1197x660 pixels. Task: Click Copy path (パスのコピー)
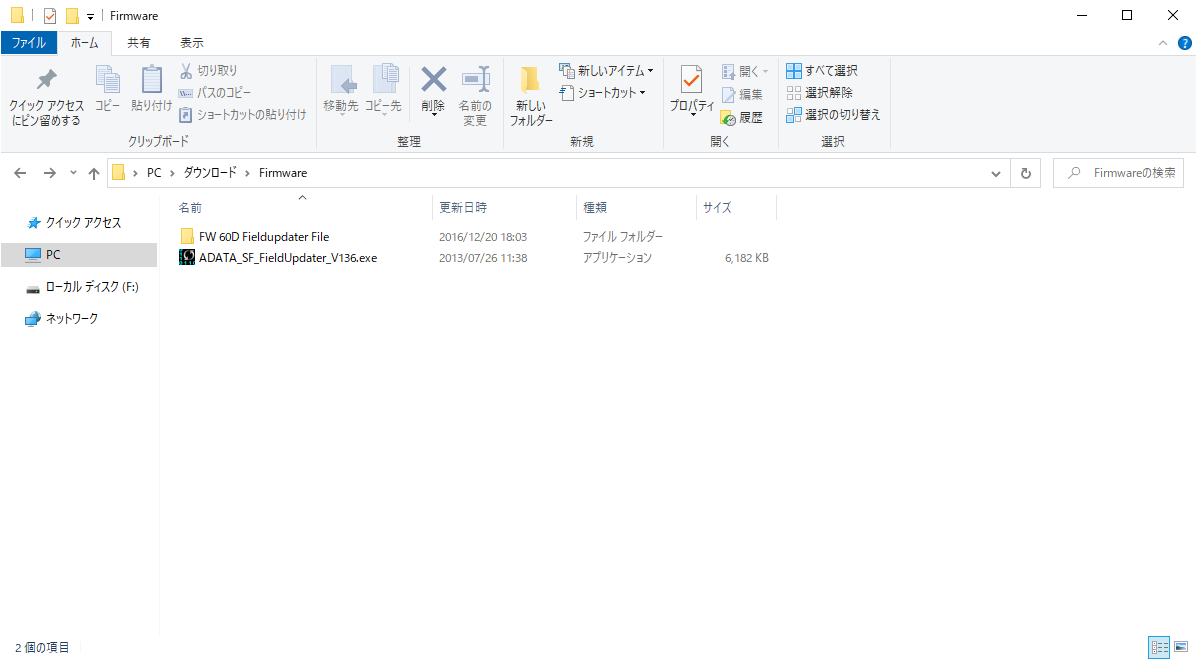(215, 92)
